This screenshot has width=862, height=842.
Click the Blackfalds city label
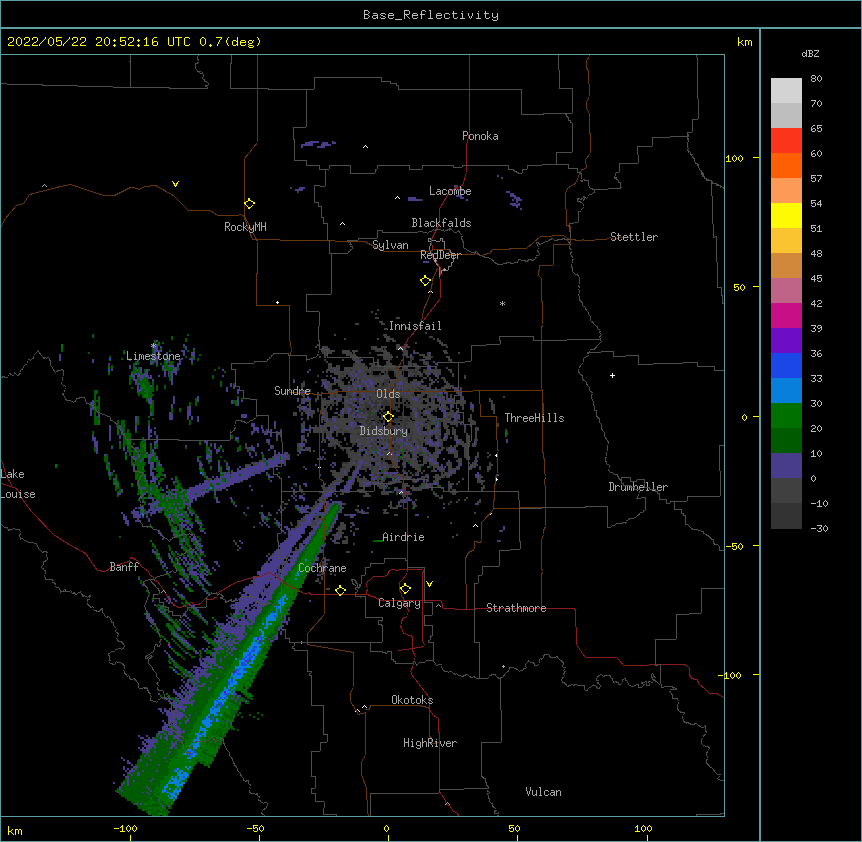click(x=441, y=223)
